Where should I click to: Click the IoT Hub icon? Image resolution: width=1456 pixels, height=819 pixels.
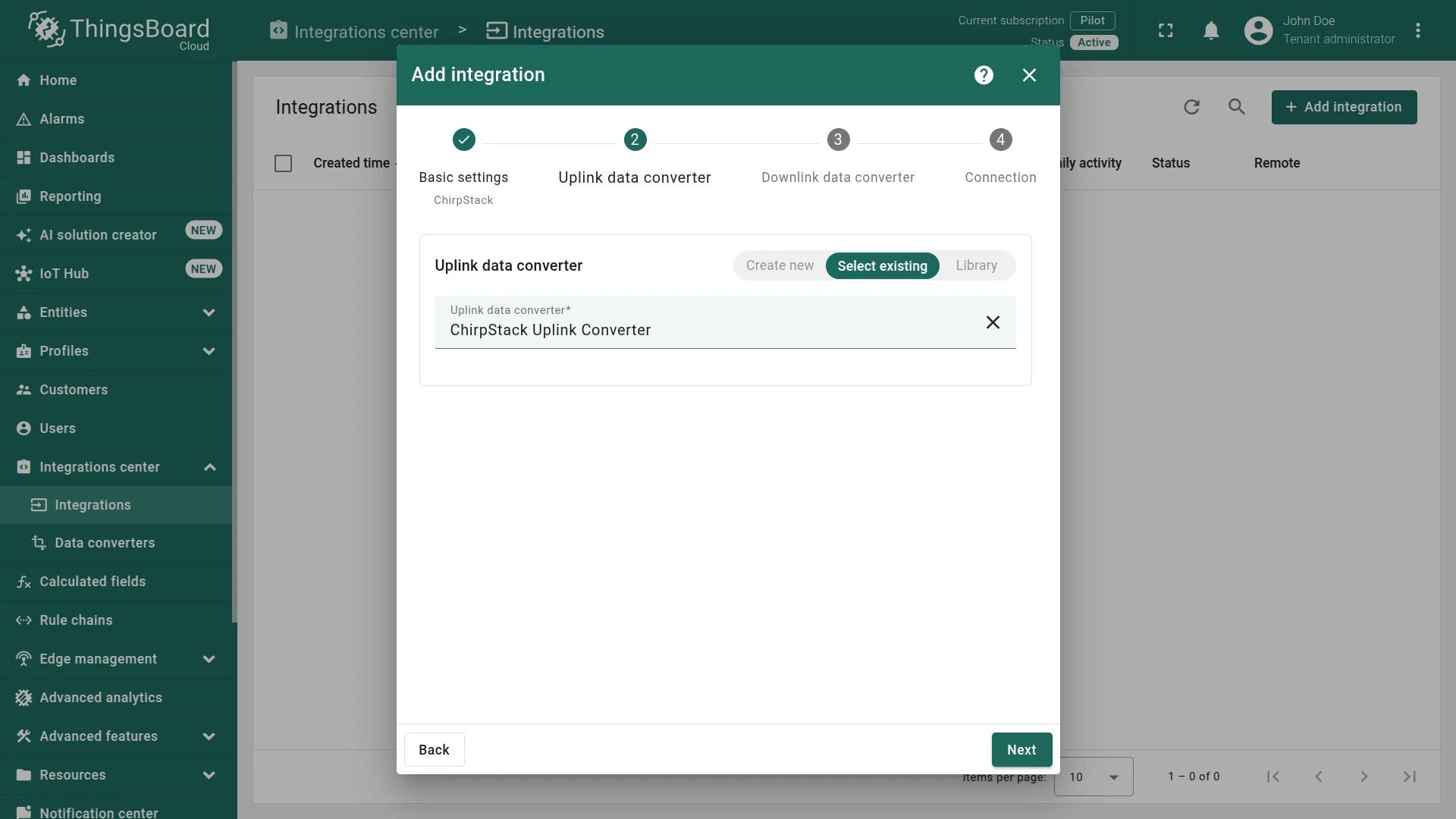click(x=24, y=274)
